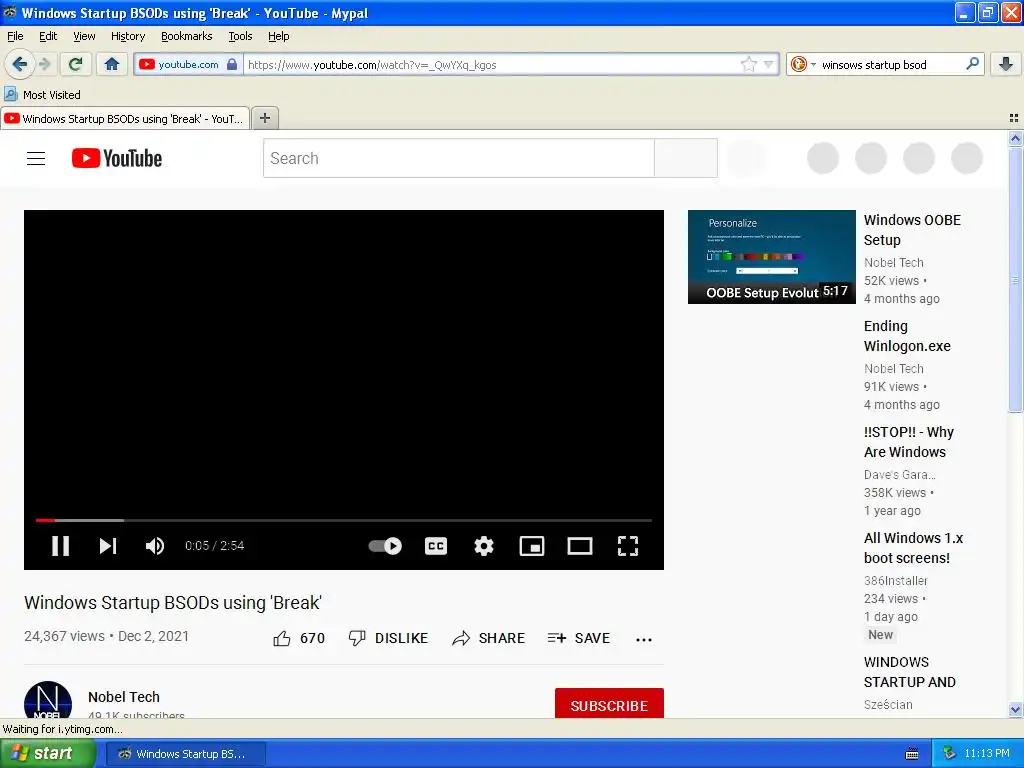Click the DISLIKE button
The width and height of the screenshot is (1024, 768).
coord(388,638)
